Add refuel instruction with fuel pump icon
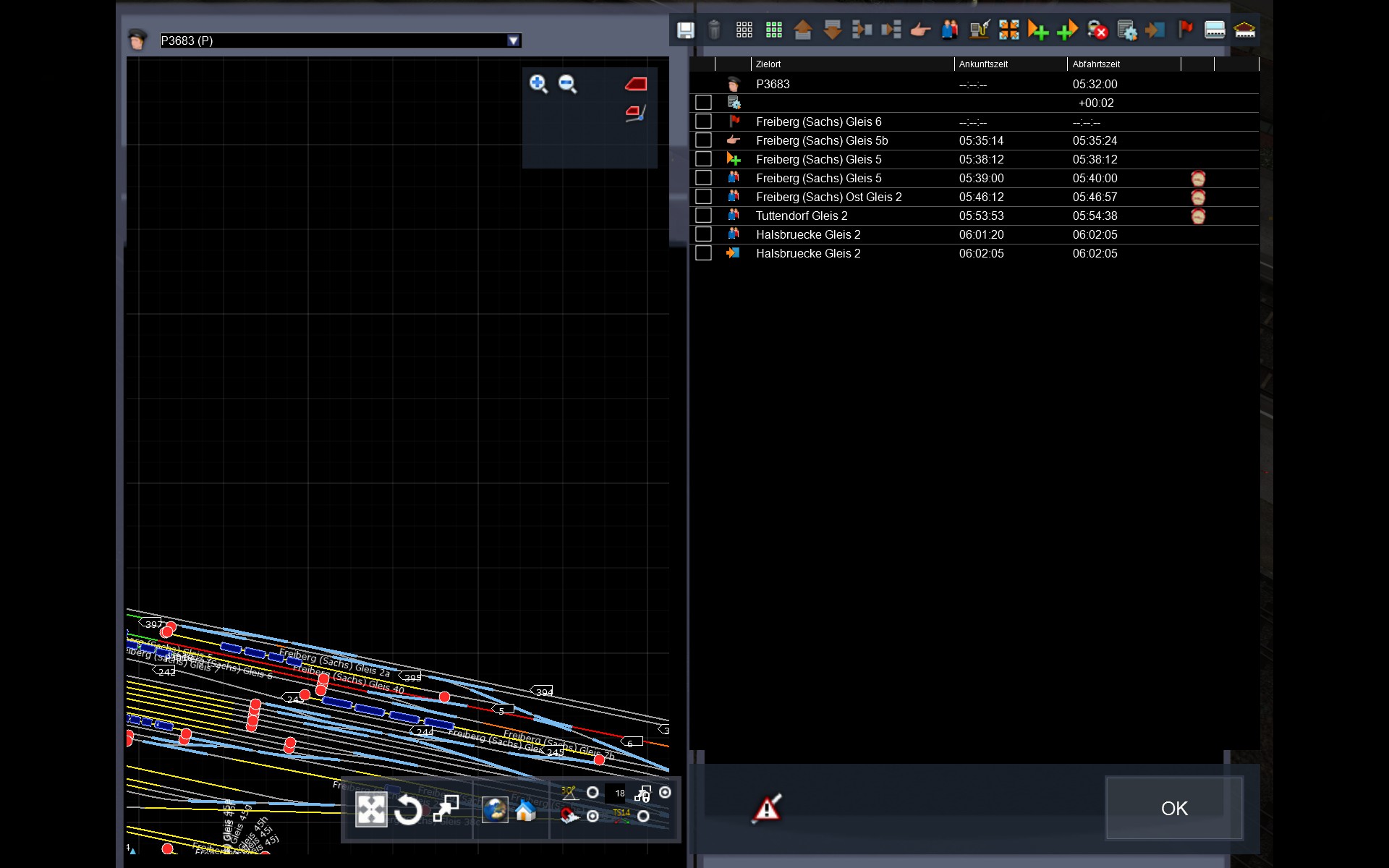 (980, 30)
